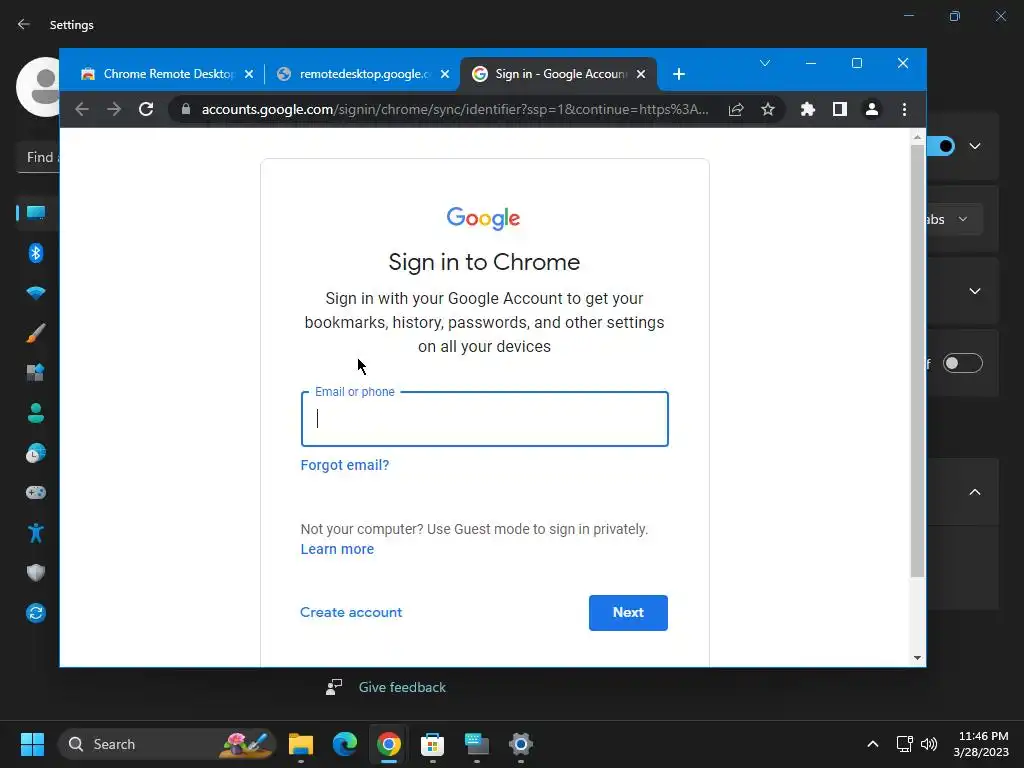This screenshot has width=1024, height=768.
Task: Launch Microsoft Edge from the taskbar
Action: coord(345,744)
